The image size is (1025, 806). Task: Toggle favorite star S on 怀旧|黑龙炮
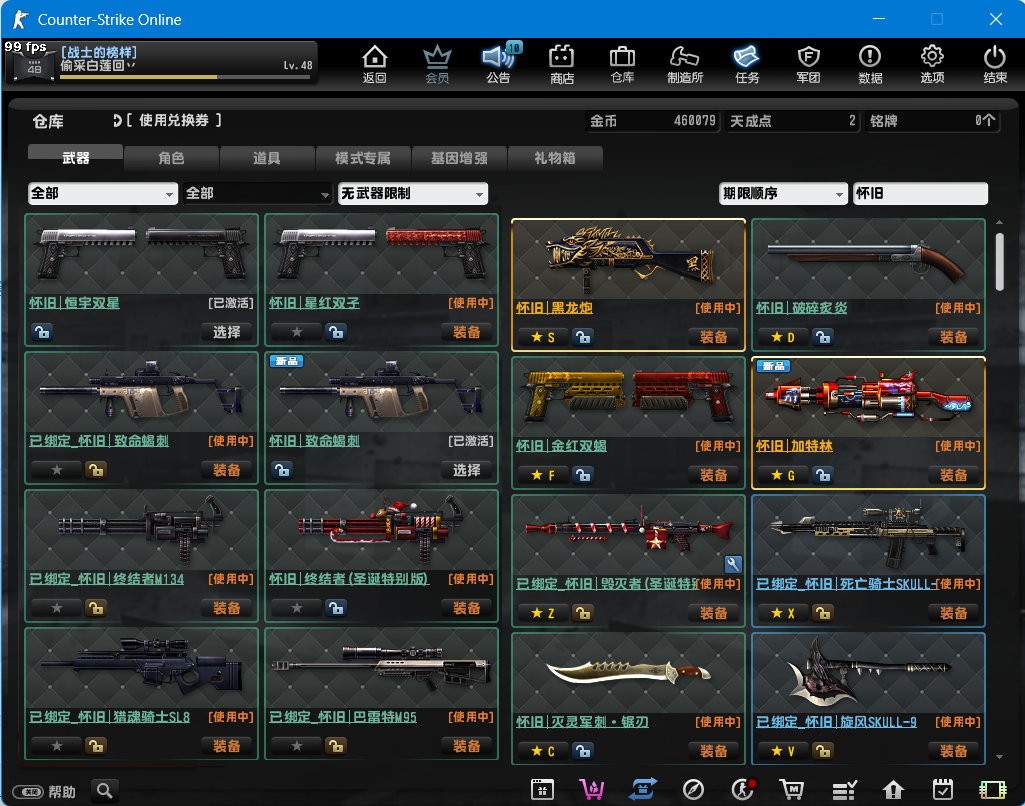click(543, 337)
